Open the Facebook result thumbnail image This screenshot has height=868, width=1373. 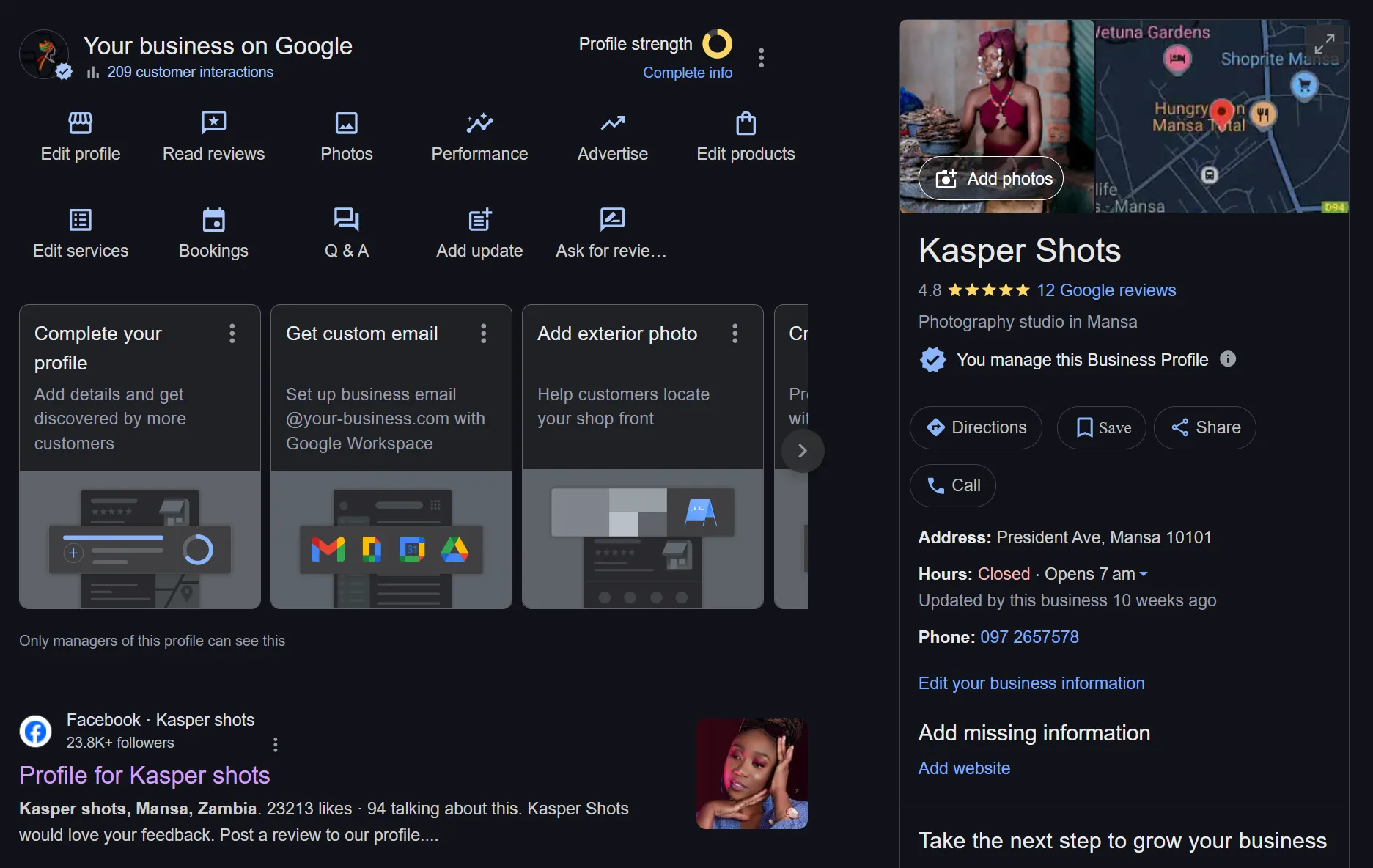coord(752,774)
